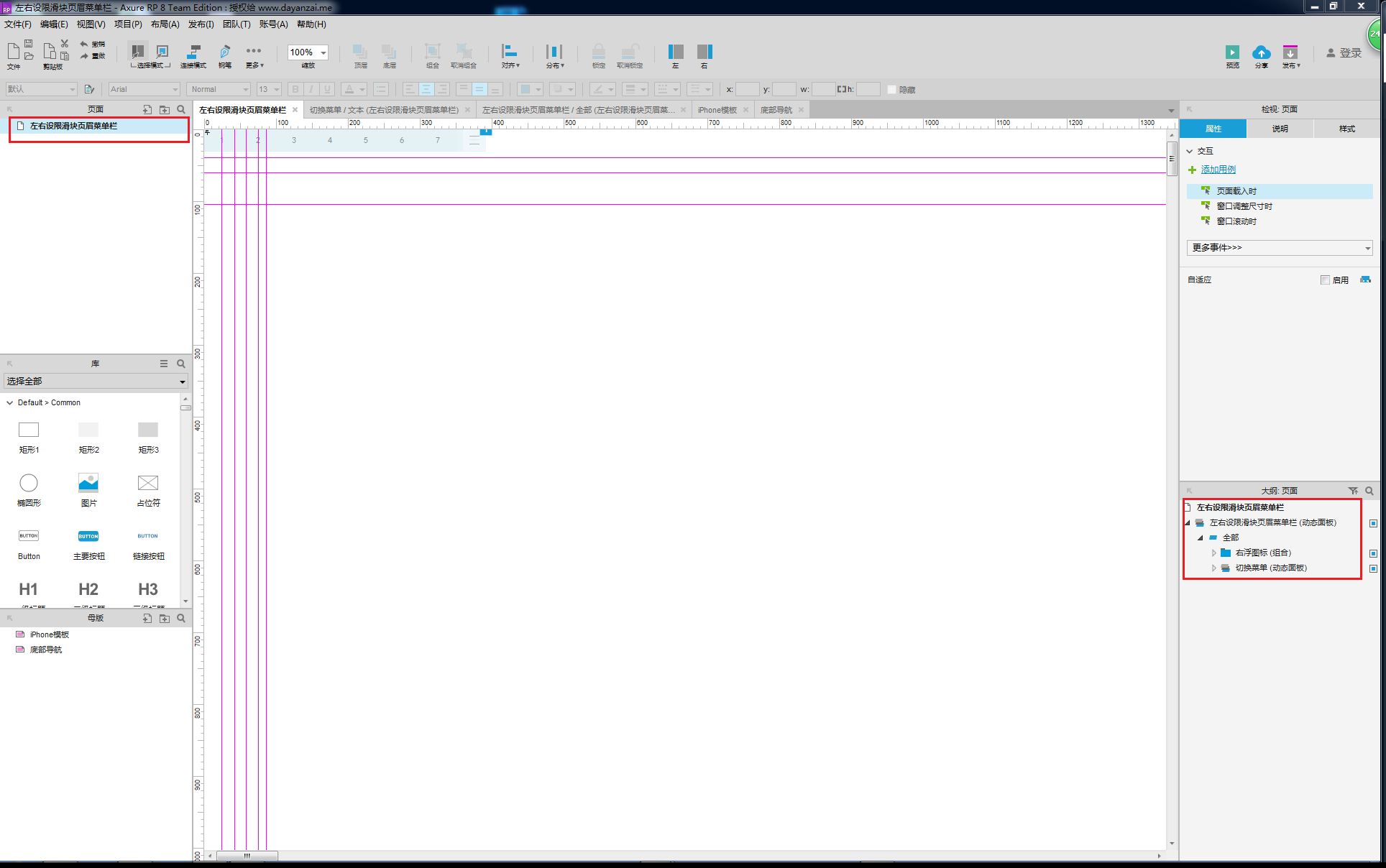Toggle underline text formatting
Screen dimensions: 1386x868
pos(327,89)
